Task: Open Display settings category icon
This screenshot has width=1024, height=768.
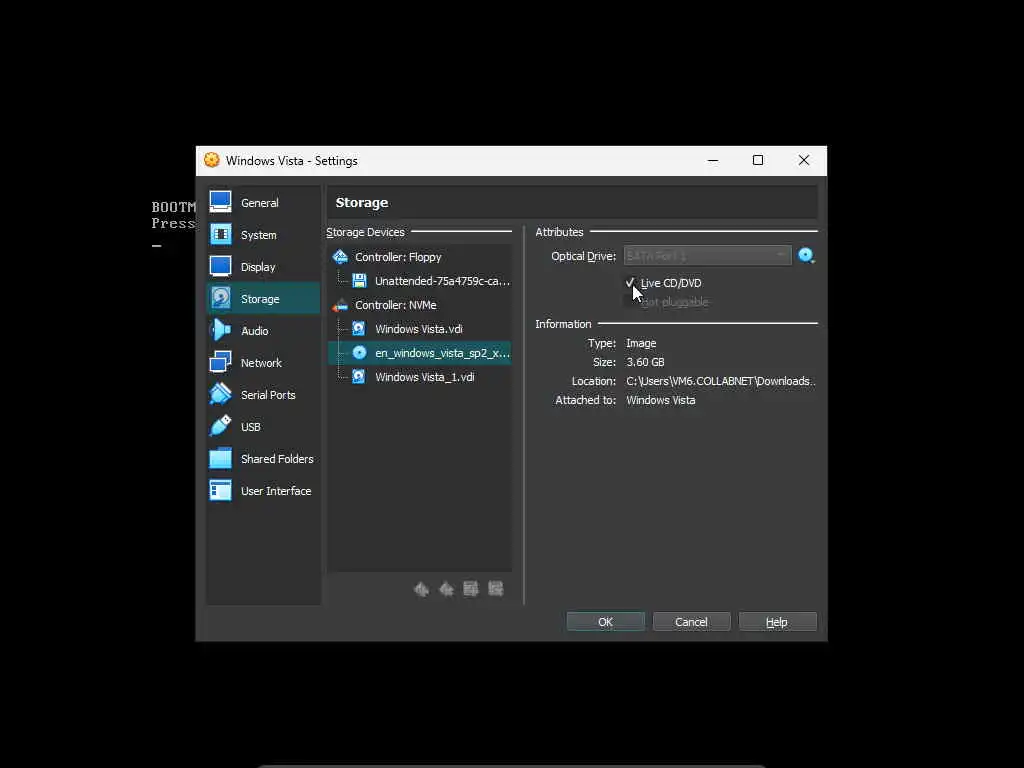Action: point(220,266)
